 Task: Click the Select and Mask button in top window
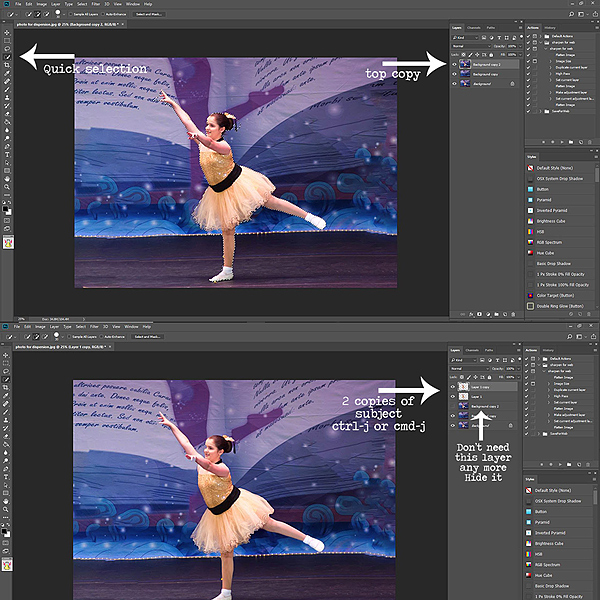tap(149, 14)
